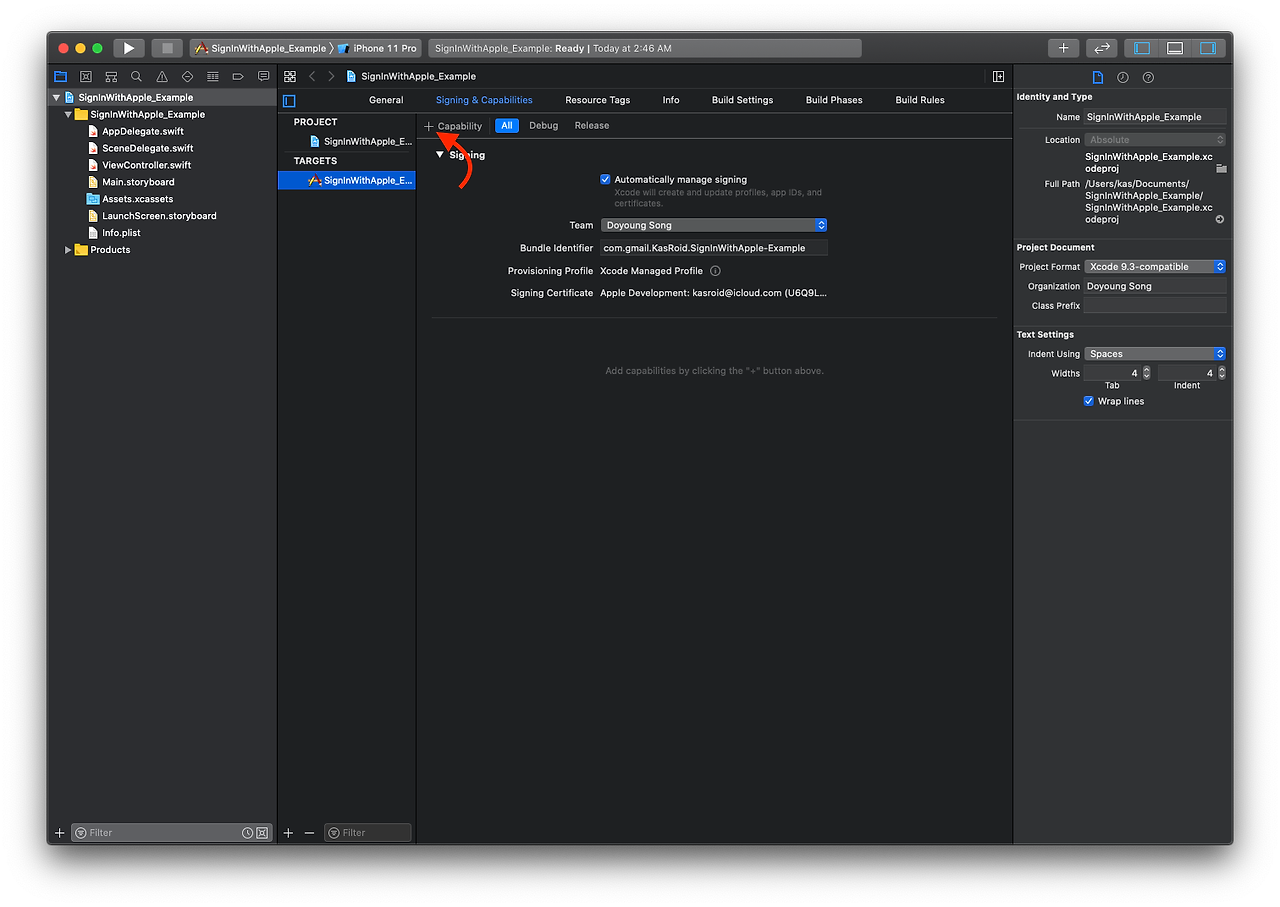Switch to the Build Settings tab

[742, 100]
